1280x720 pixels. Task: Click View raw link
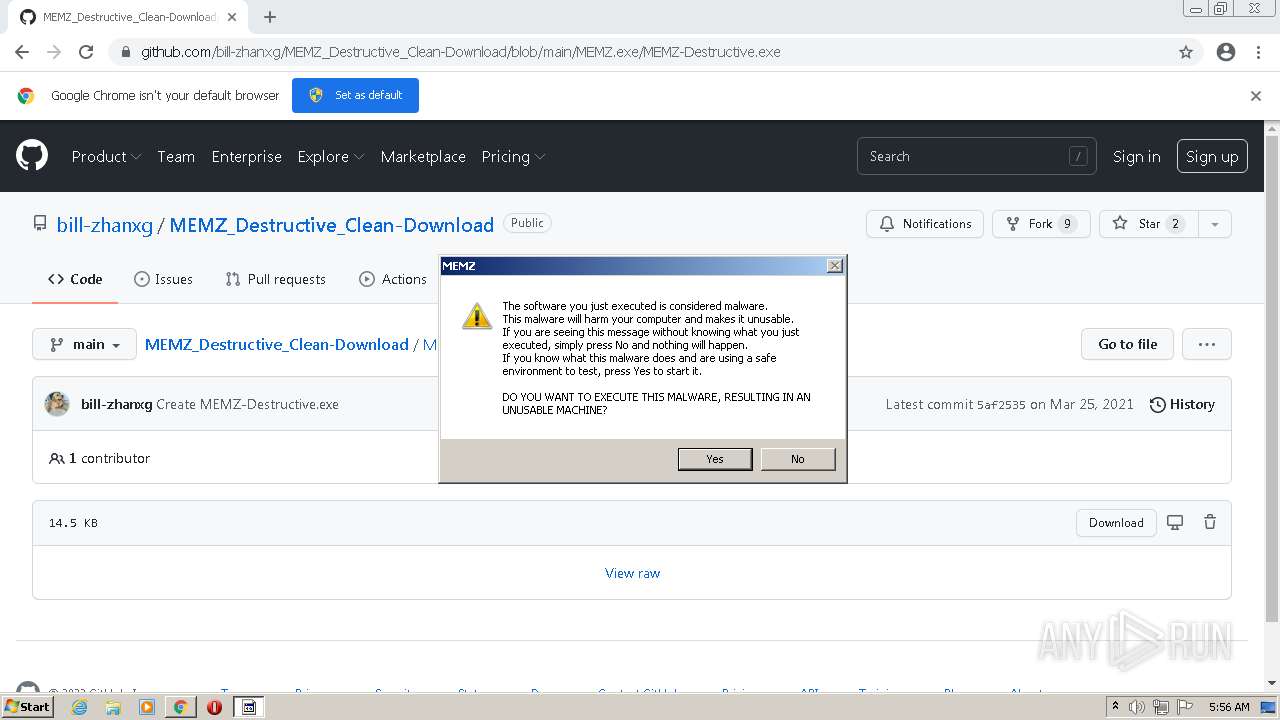pos(632,573)
